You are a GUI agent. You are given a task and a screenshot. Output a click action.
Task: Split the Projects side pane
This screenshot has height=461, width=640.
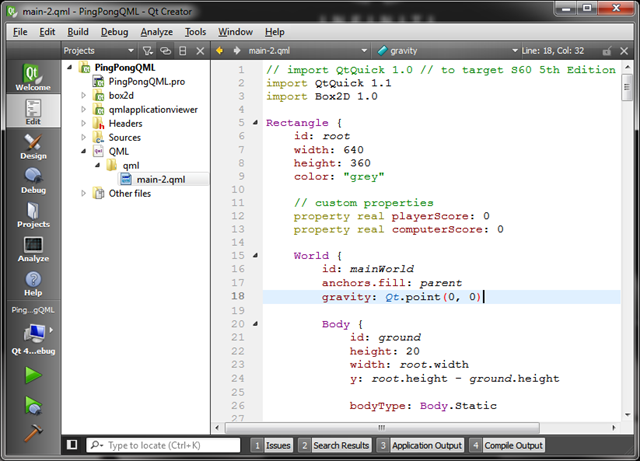(x=183, y=51)
